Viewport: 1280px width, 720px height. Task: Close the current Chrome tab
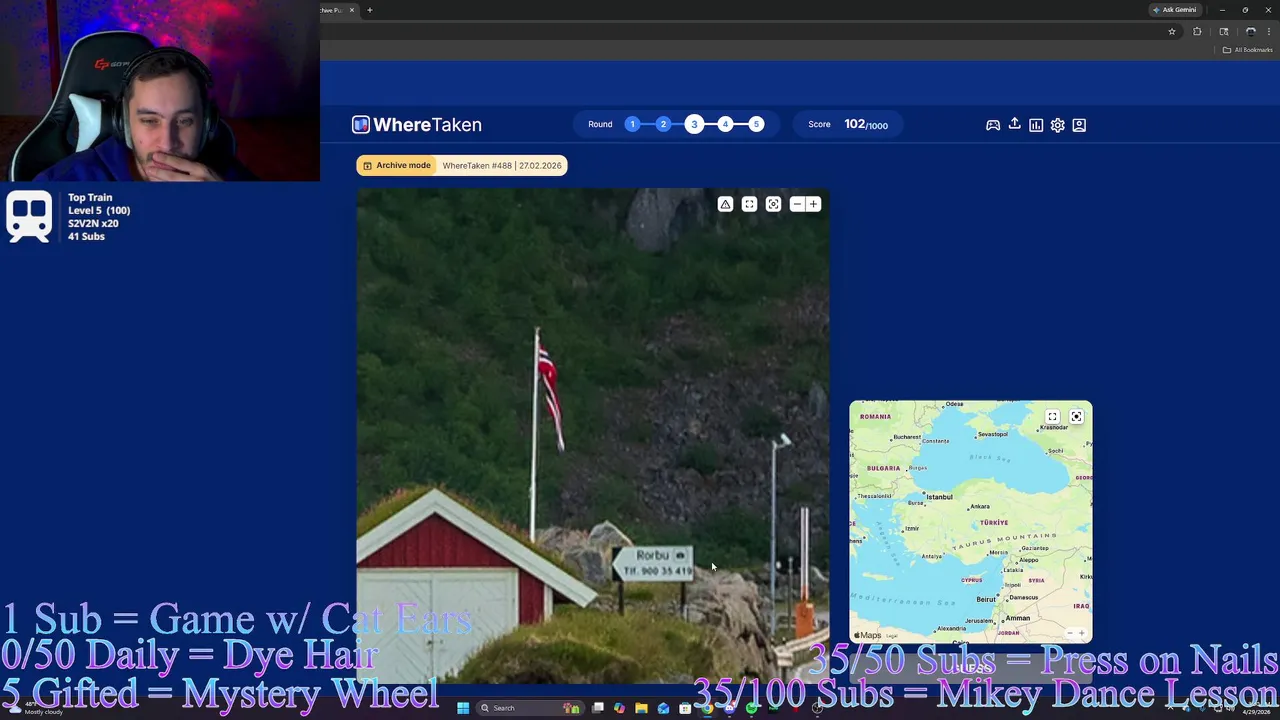[352, 10]
